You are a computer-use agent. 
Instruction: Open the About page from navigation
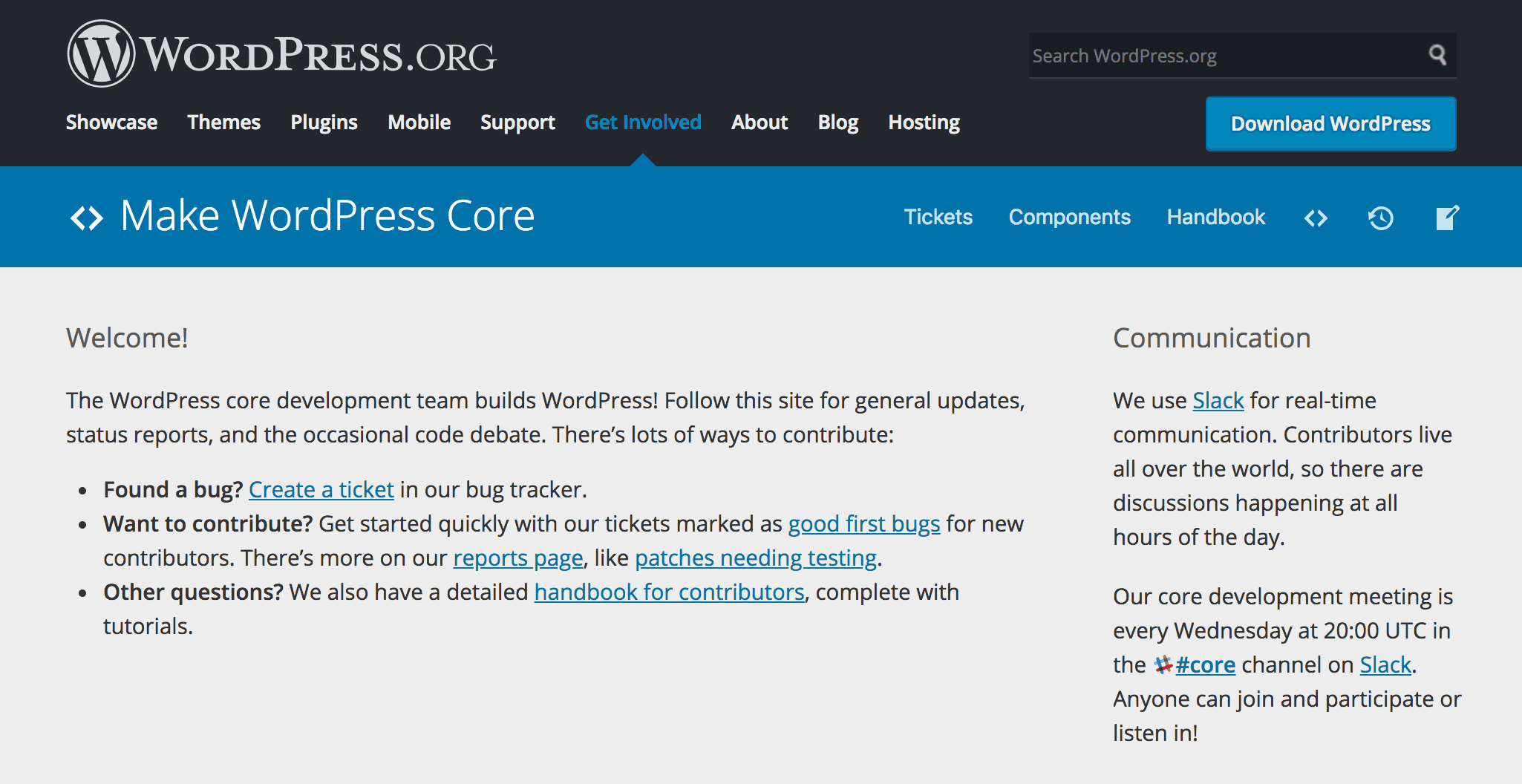tap(760, 122)
